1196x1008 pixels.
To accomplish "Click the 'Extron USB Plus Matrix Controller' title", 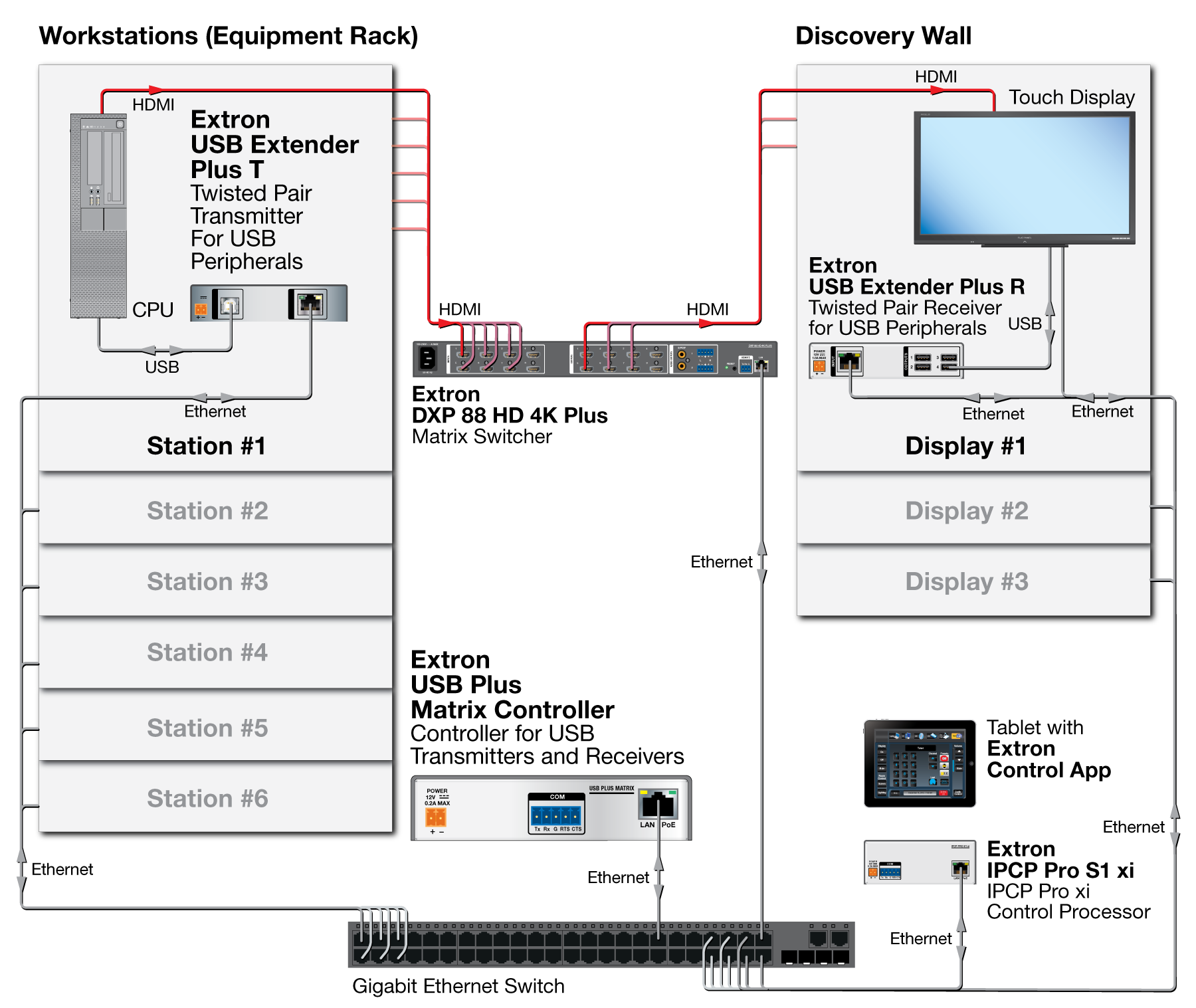I will 512,685.
